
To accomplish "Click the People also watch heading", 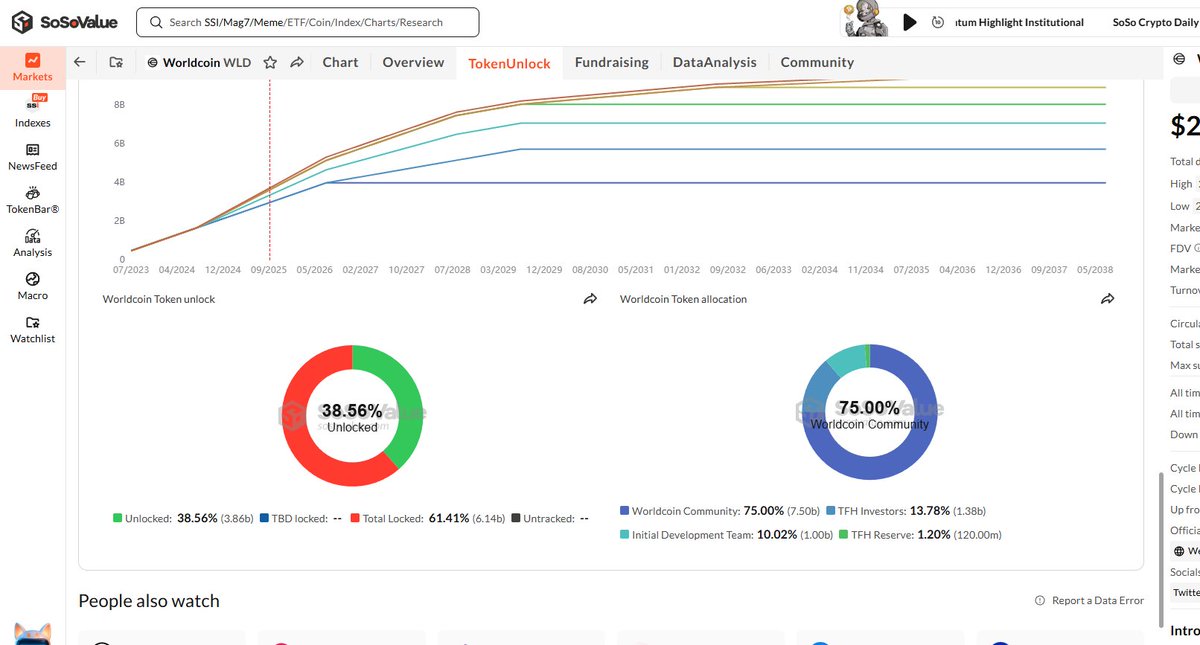I will 149,601.
